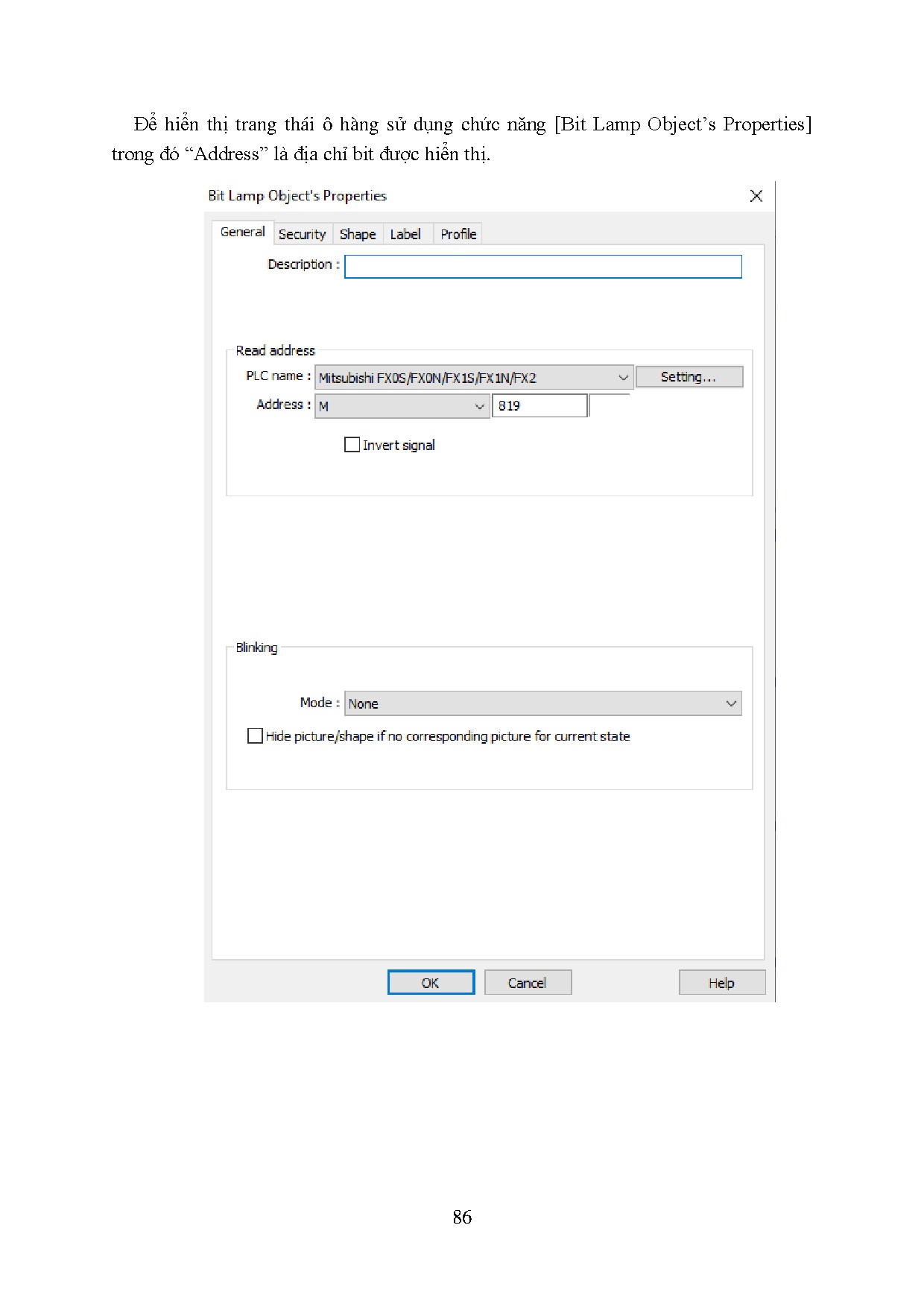The image size is (924, 1307).
Task: Open the Label tab
Action: coord(405,235)
